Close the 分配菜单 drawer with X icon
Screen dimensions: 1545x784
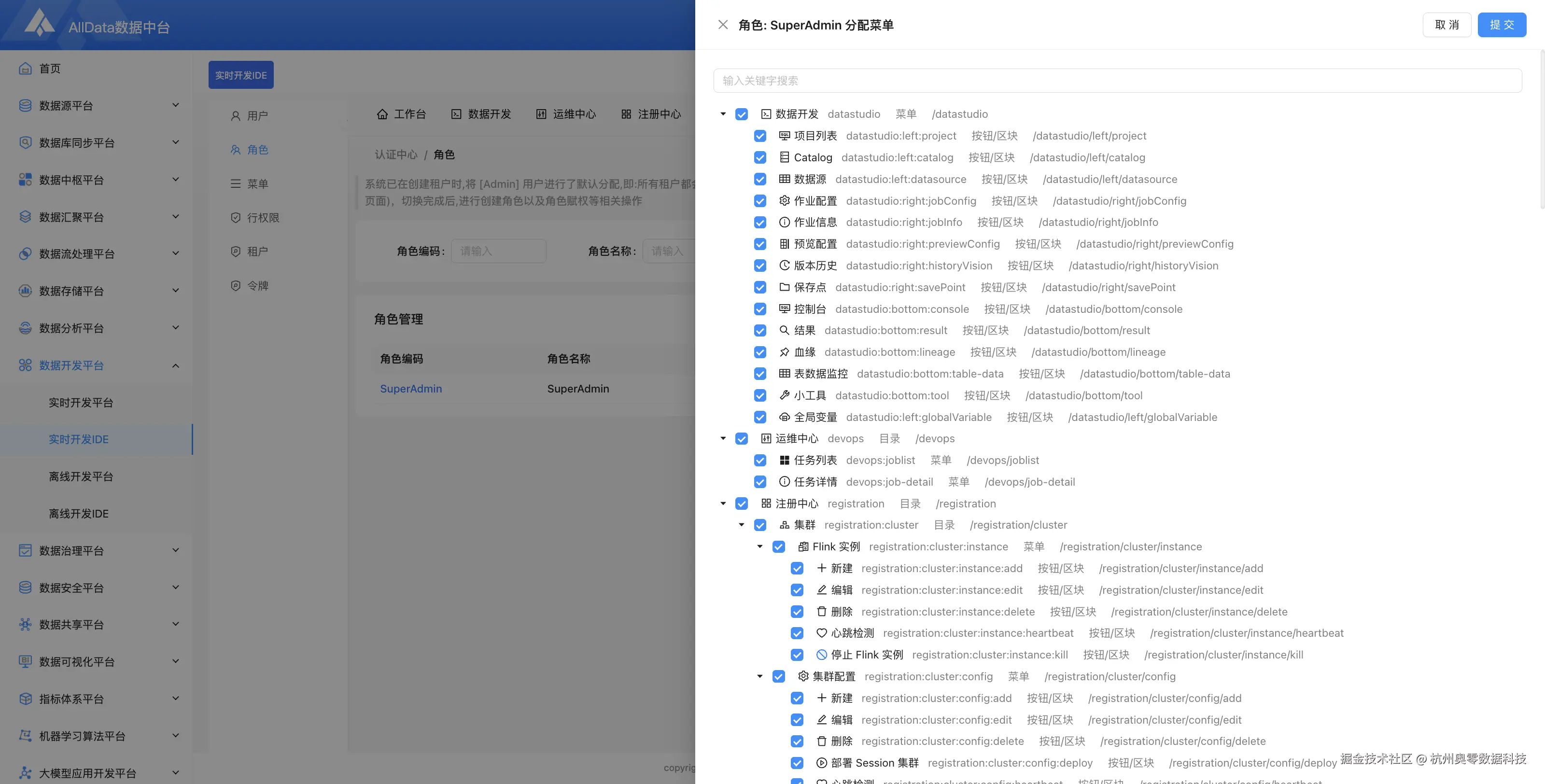tap(723, 25)
